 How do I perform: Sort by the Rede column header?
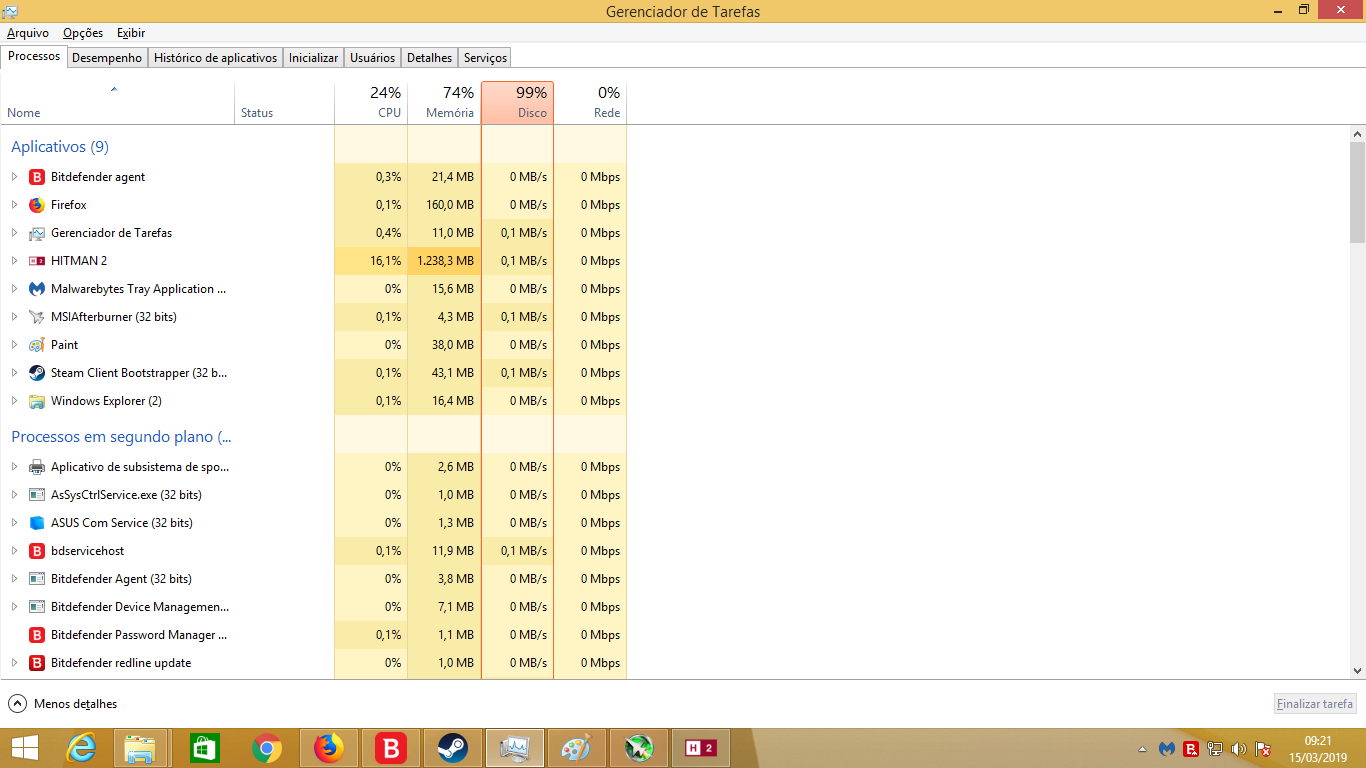coord(590,103)
